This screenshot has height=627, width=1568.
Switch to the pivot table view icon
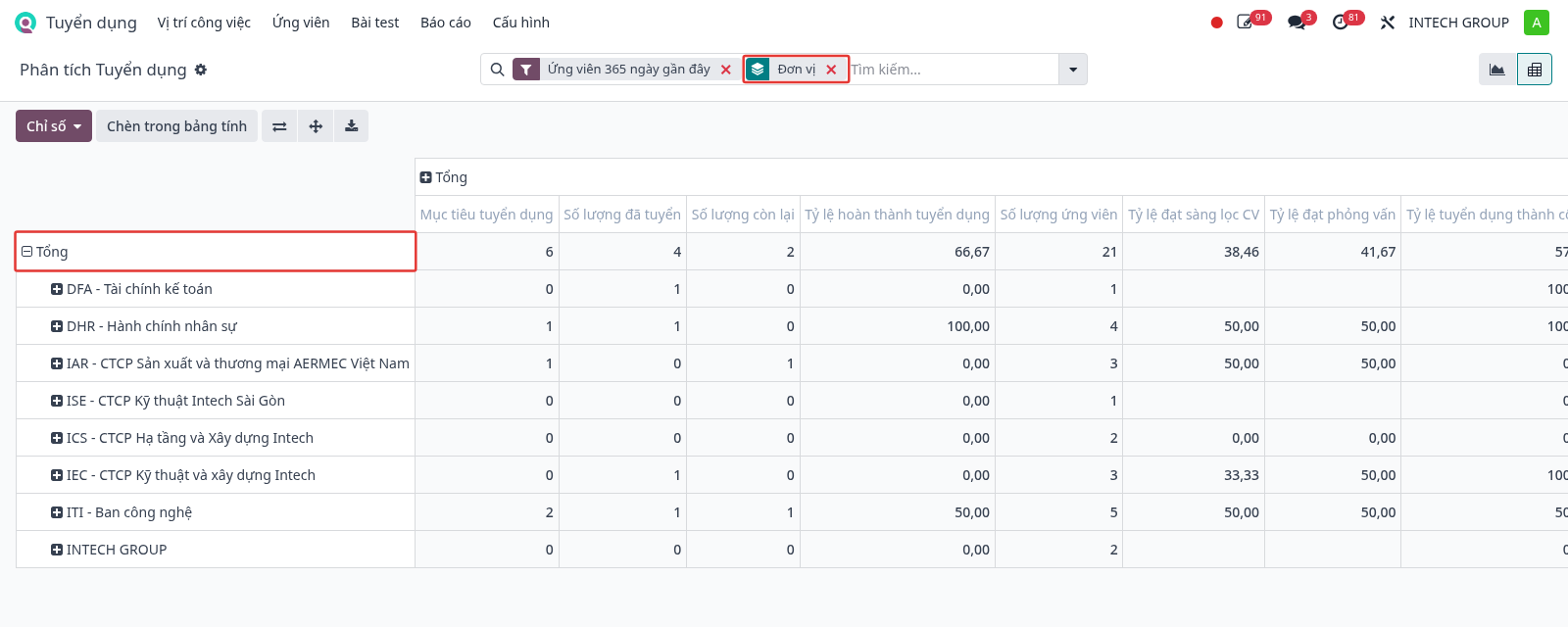click(1535, 70)
